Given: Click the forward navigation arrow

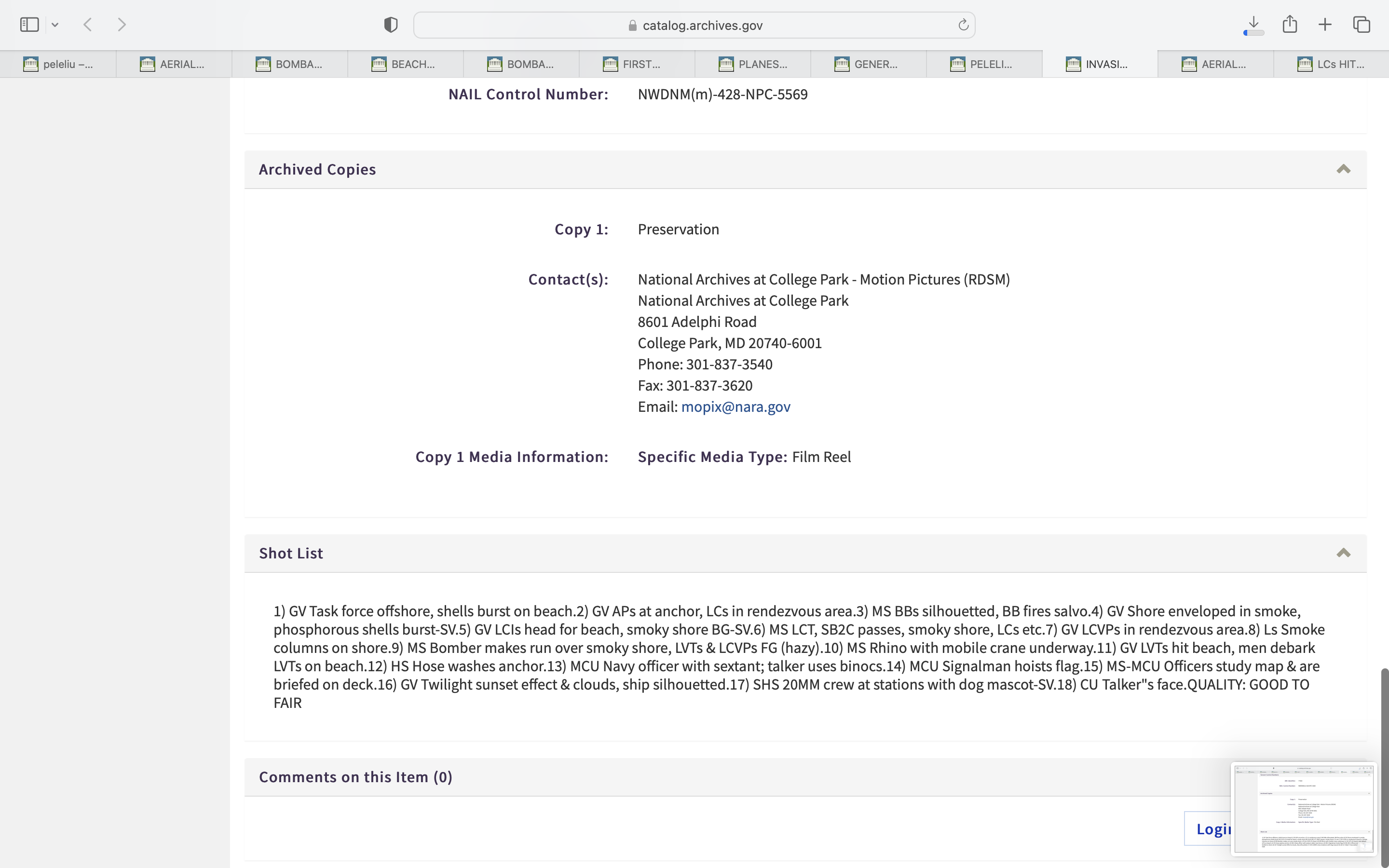Looking at the screenshot, I should pos(122,25).
